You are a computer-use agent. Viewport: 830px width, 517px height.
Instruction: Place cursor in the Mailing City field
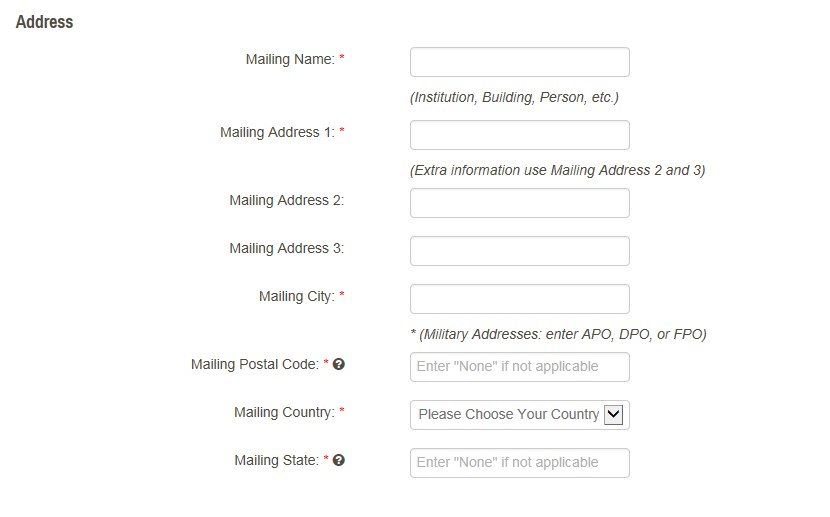[x=519, y=299]
